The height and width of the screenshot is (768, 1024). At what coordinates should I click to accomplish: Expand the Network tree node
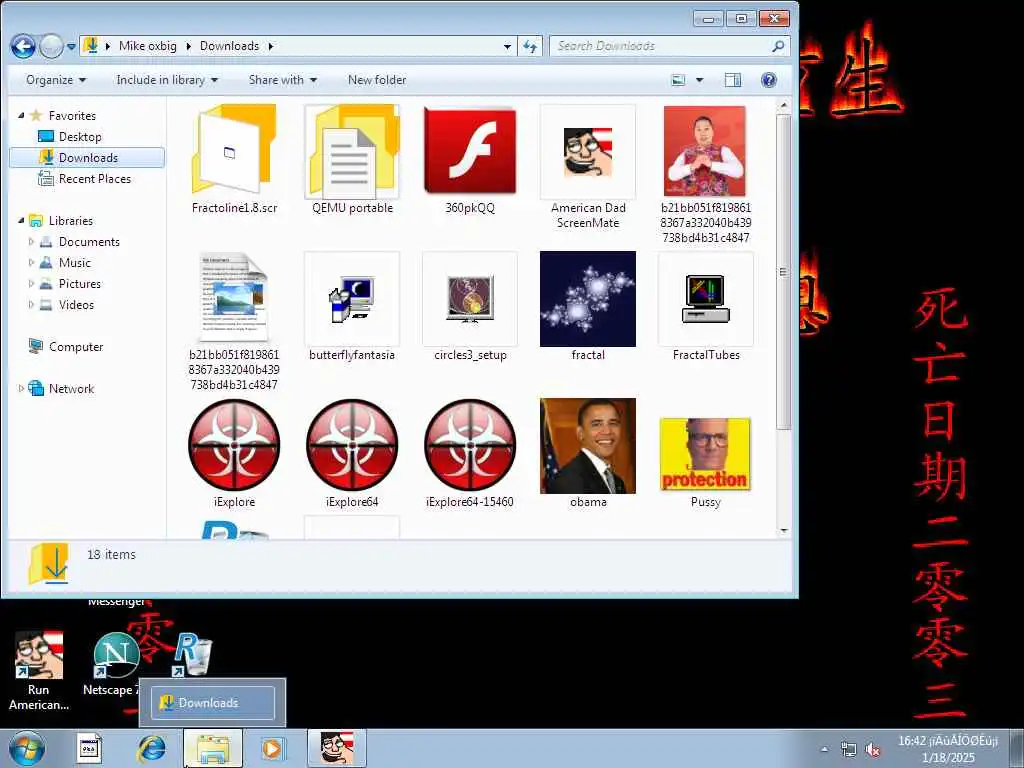21,389
